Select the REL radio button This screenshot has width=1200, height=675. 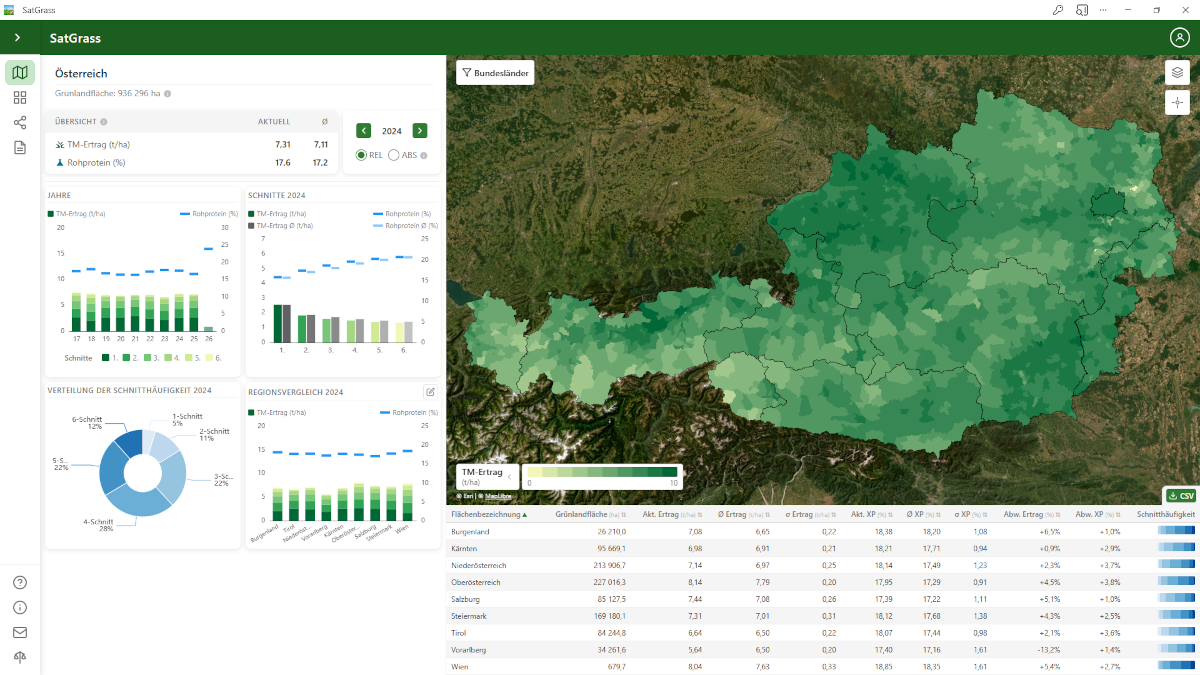click(x=362, y=155)
